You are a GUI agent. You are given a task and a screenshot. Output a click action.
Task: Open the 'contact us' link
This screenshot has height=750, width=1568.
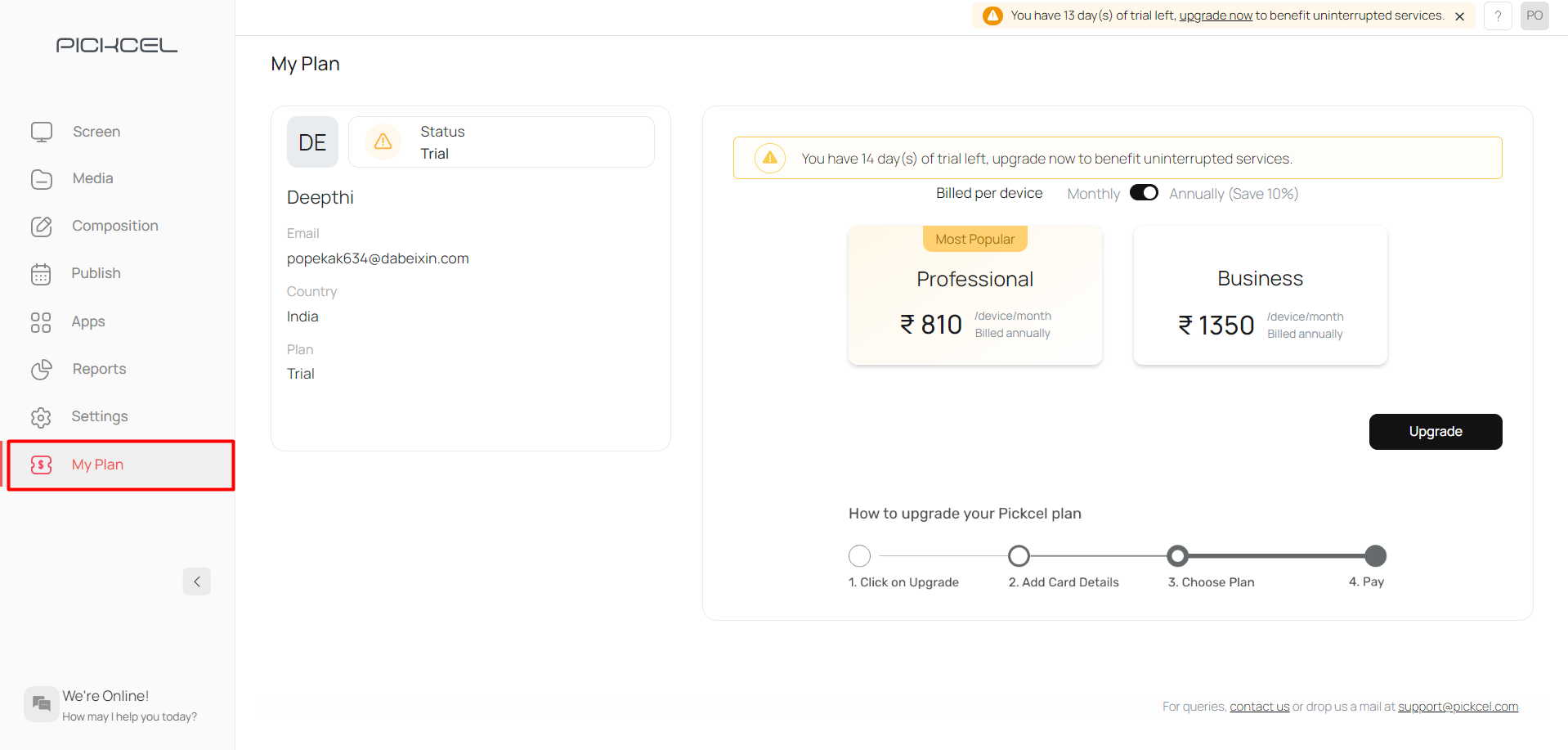tap(1260, 707)
